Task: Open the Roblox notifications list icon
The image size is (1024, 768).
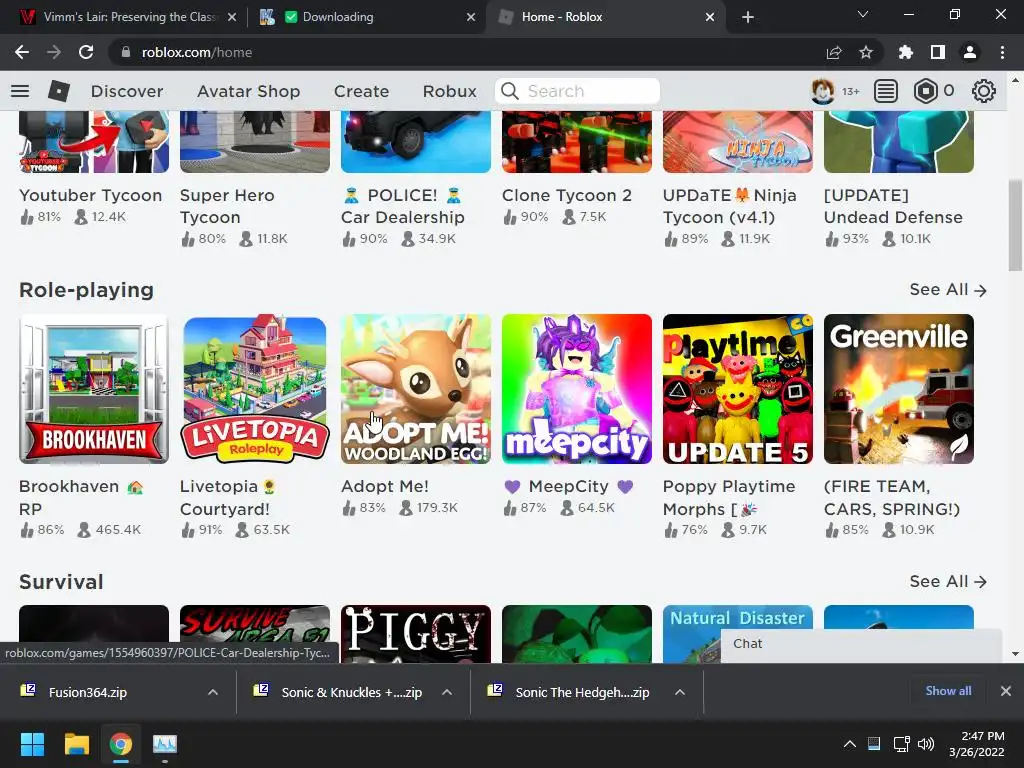Action: [886, 91]
